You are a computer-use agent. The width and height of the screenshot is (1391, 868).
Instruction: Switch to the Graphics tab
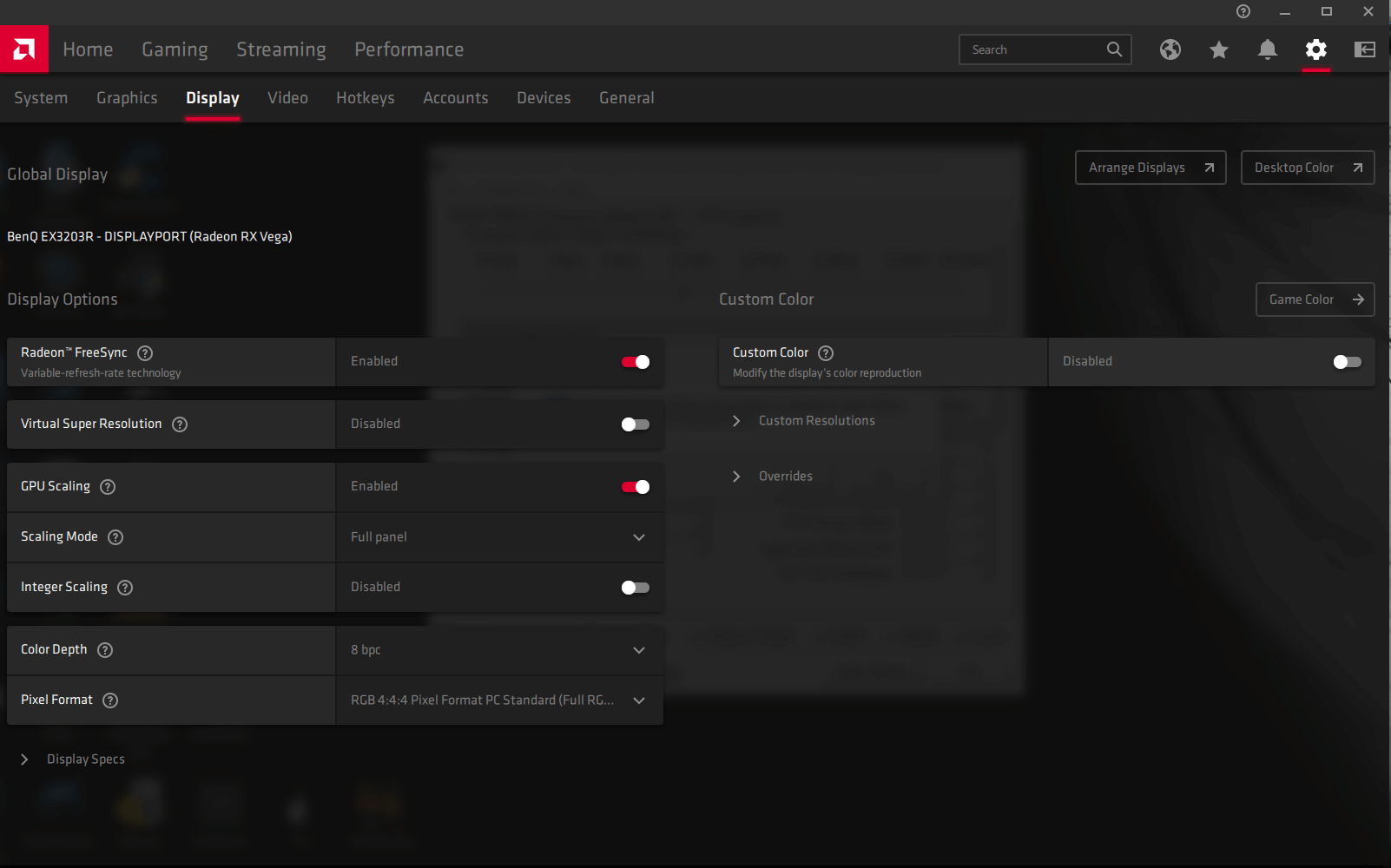pyautogui.click(x=127, y=98)
